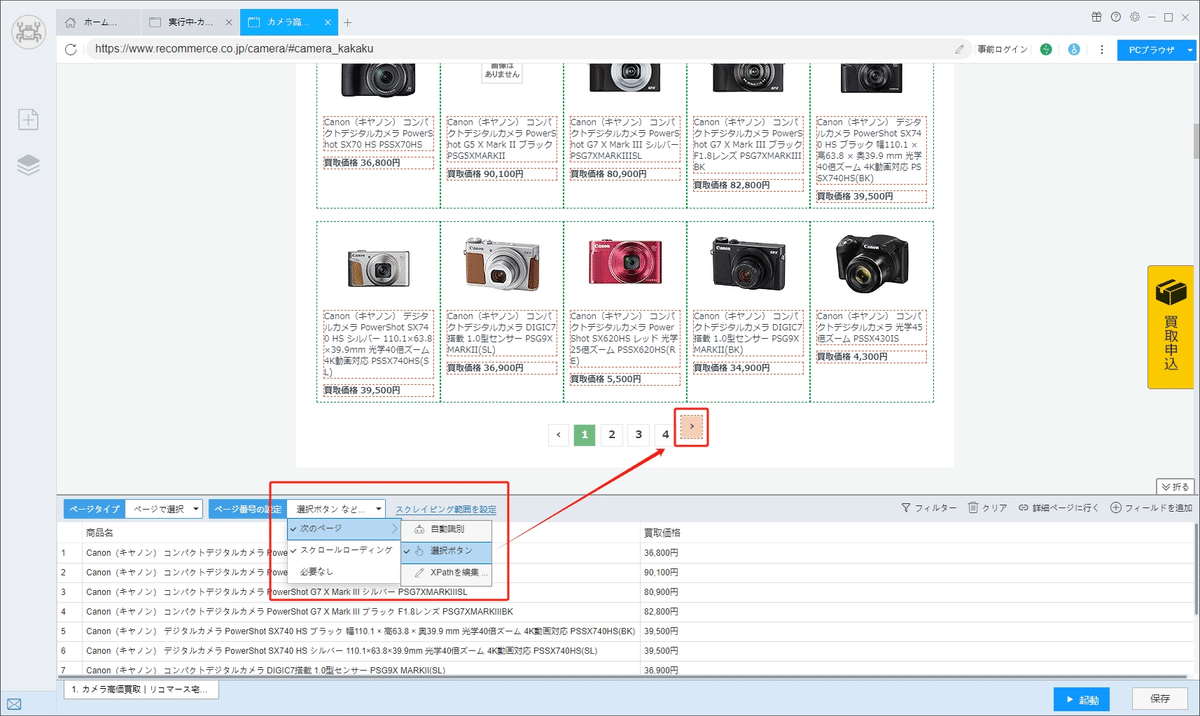Click the pencil edit icon in URL bar
The image size is (1200, 716).
(x=960, y=48)
